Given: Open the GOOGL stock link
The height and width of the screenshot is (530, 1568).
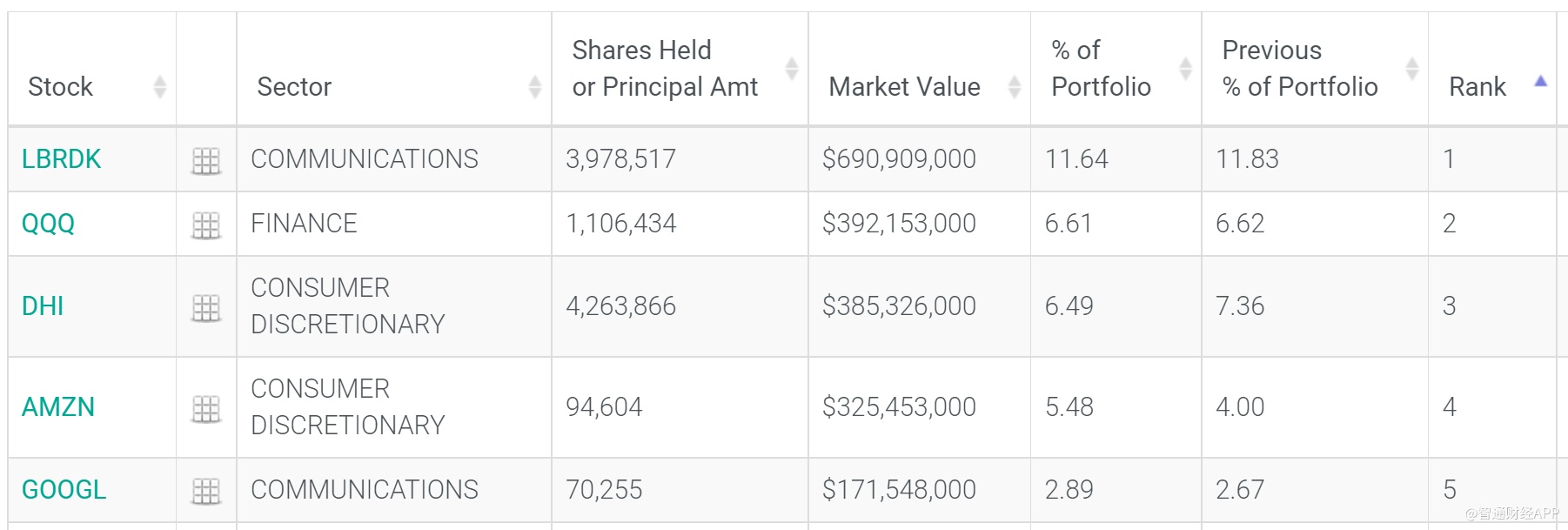Looking at the screenshot, I should click(64, 490).
